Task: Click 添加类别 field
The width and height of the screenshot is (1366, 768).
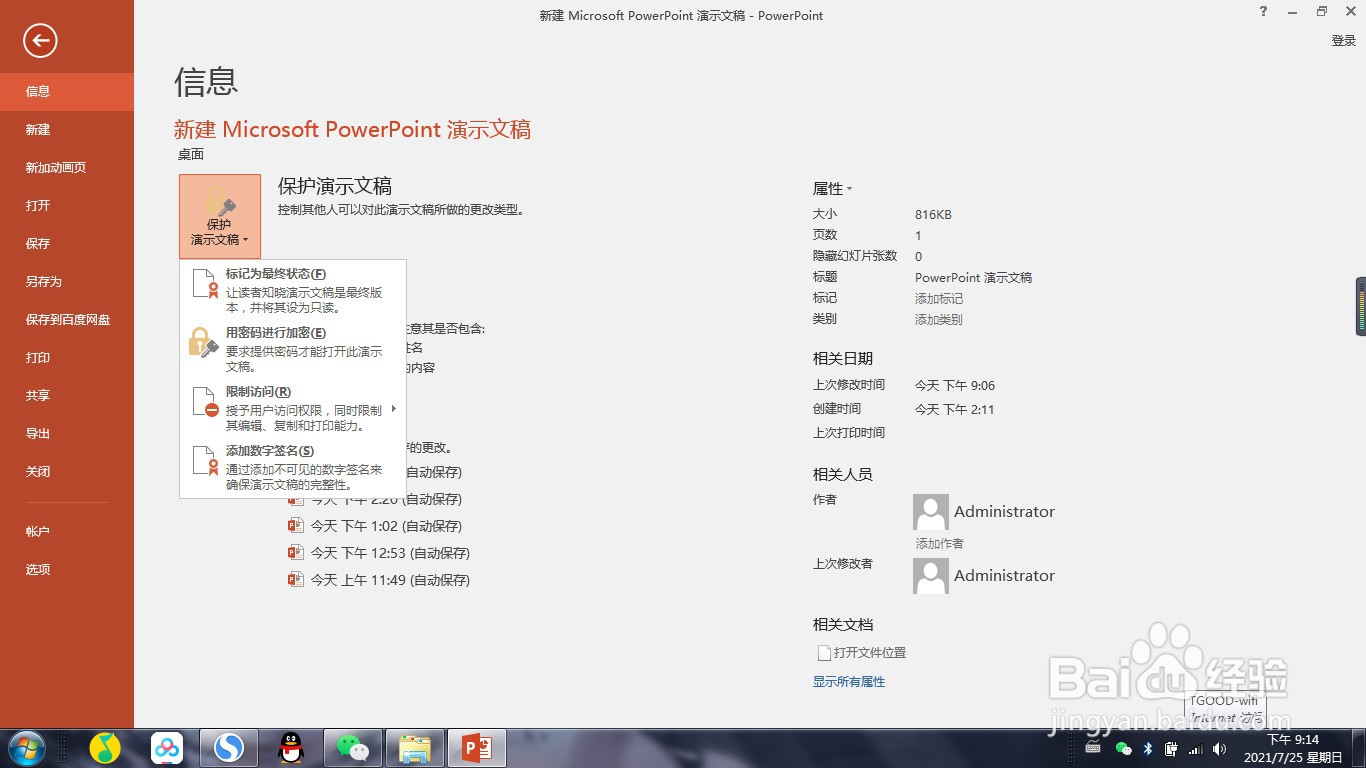Action: (939, 319)
